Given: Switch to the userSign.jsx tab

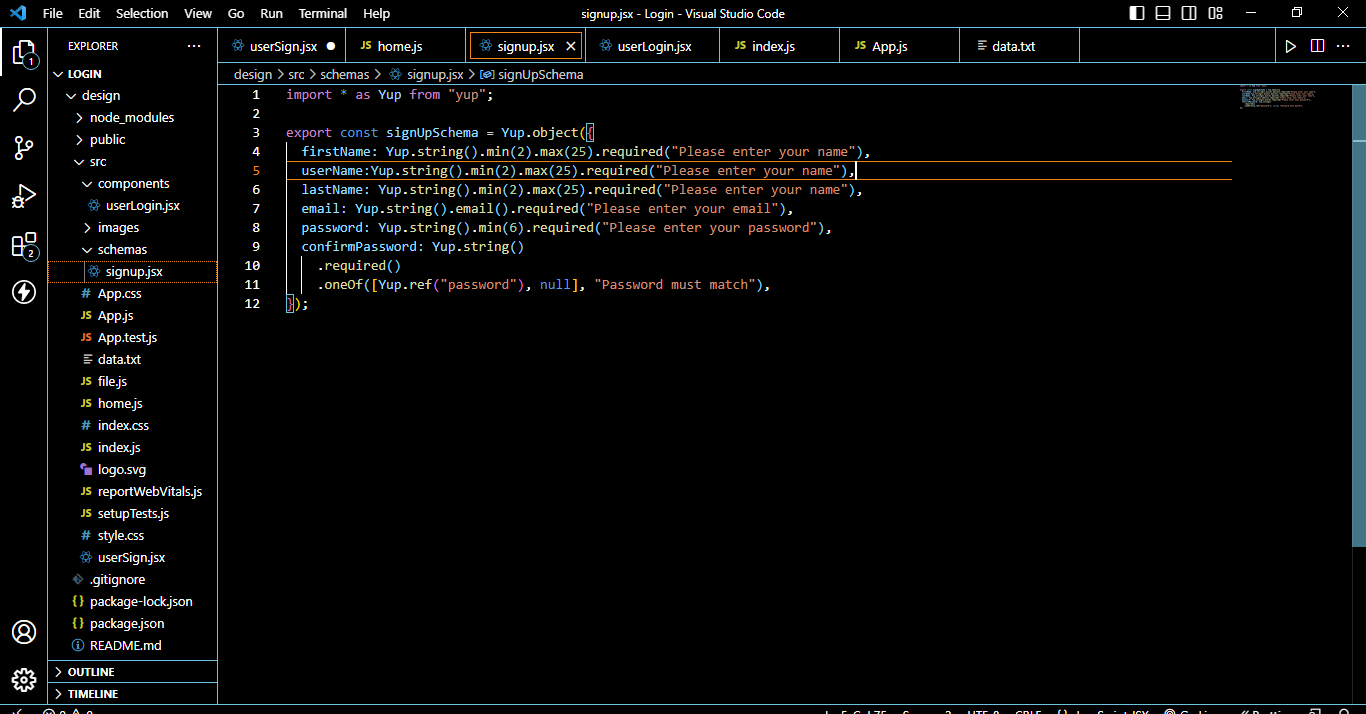Looking at the screenshot, I should pos(281,46).
